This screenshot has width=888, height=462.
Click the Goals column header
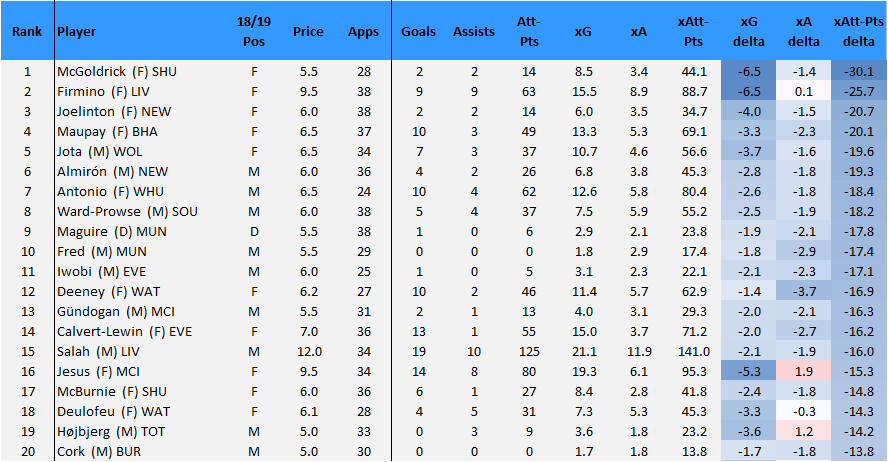tap(419, 32)
